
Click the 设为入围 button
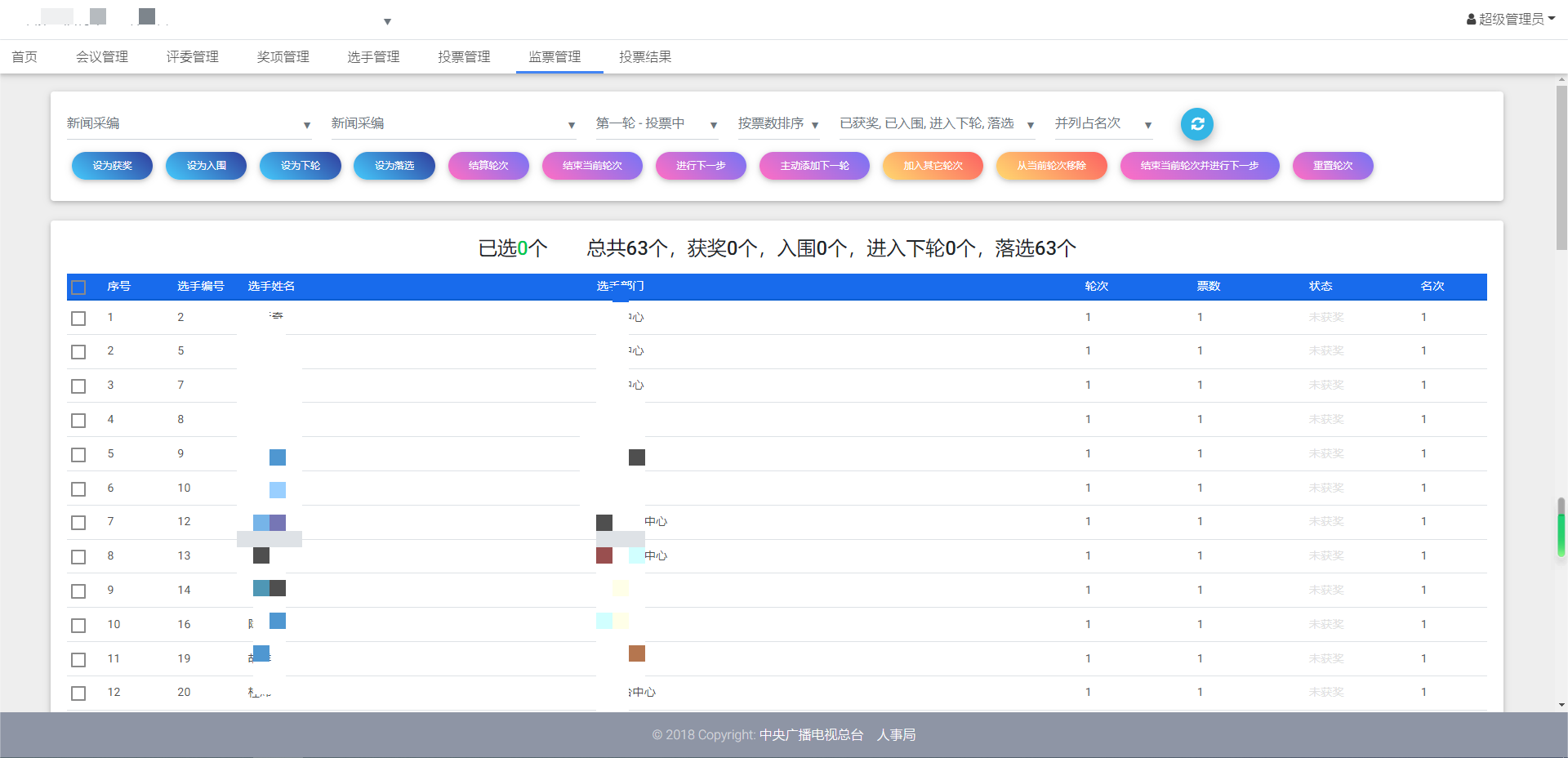[x=207, y=166]
